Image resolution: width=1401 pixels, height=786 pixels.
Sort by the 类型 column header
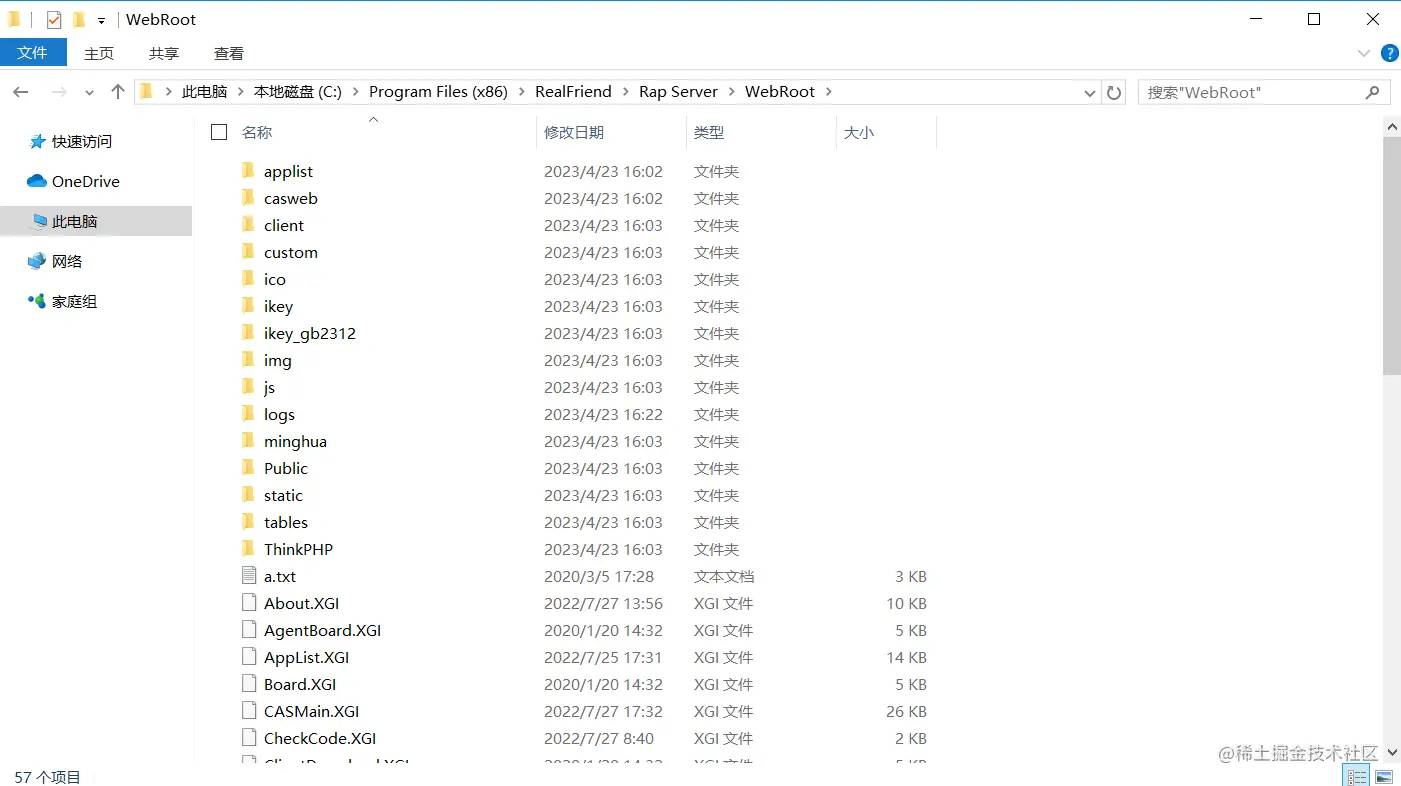(709, 132)
